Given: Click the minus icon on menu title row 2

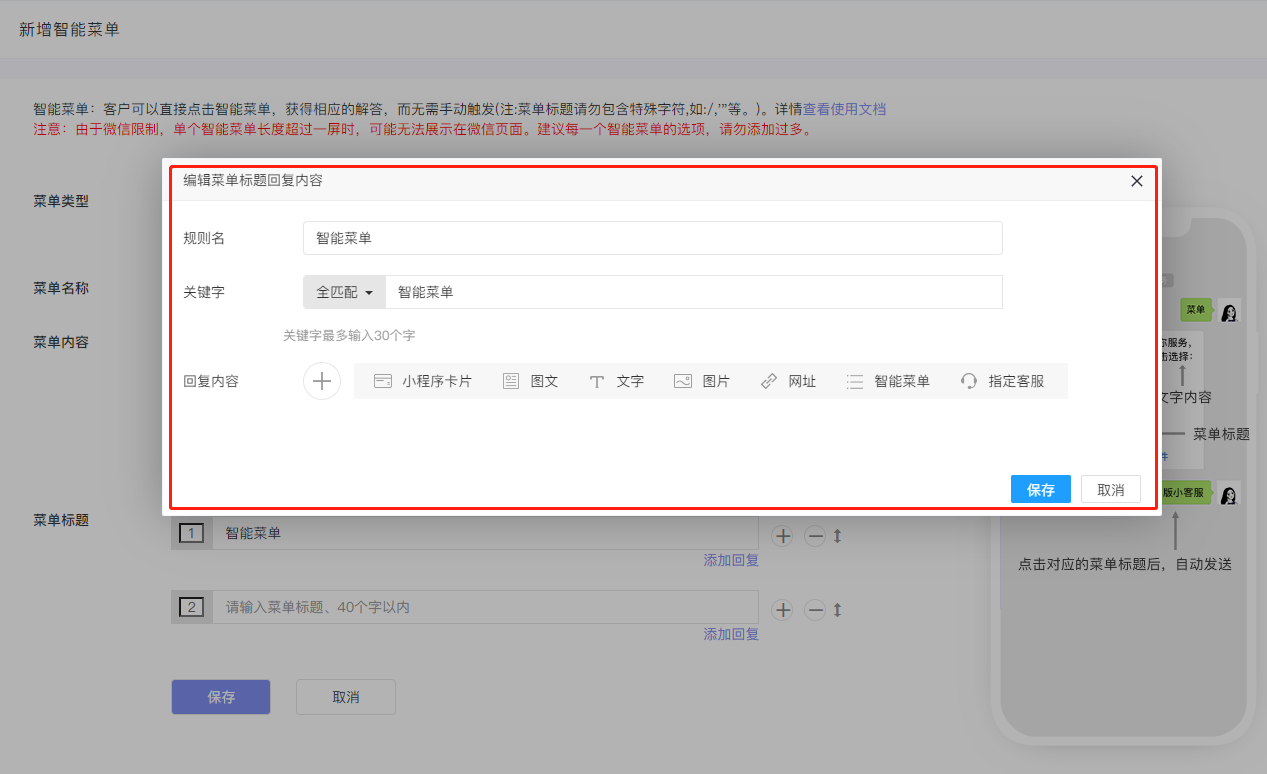Looking at the screenshot, I should (x=815, y=609).
